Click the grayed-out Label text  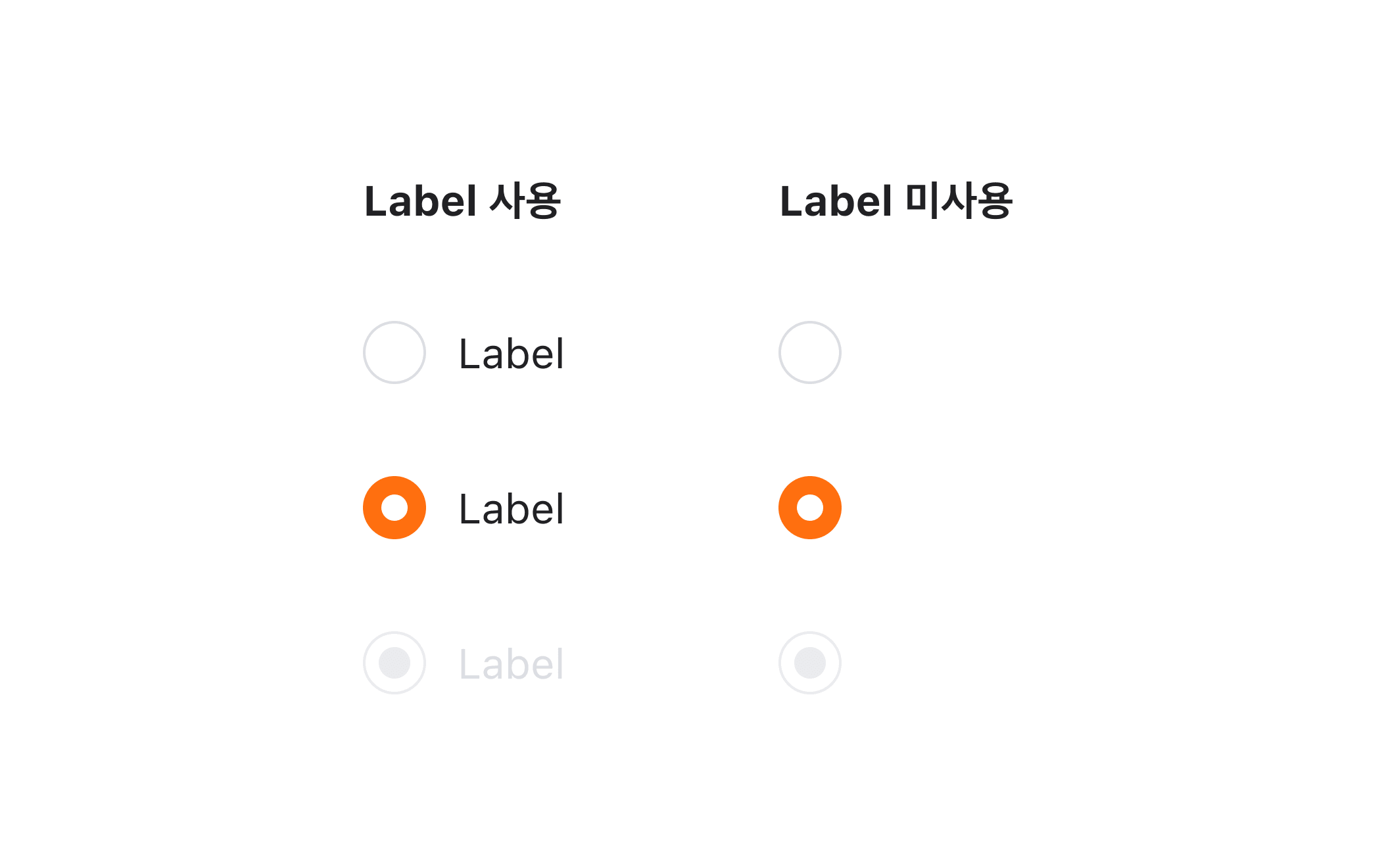coord(511,664)
